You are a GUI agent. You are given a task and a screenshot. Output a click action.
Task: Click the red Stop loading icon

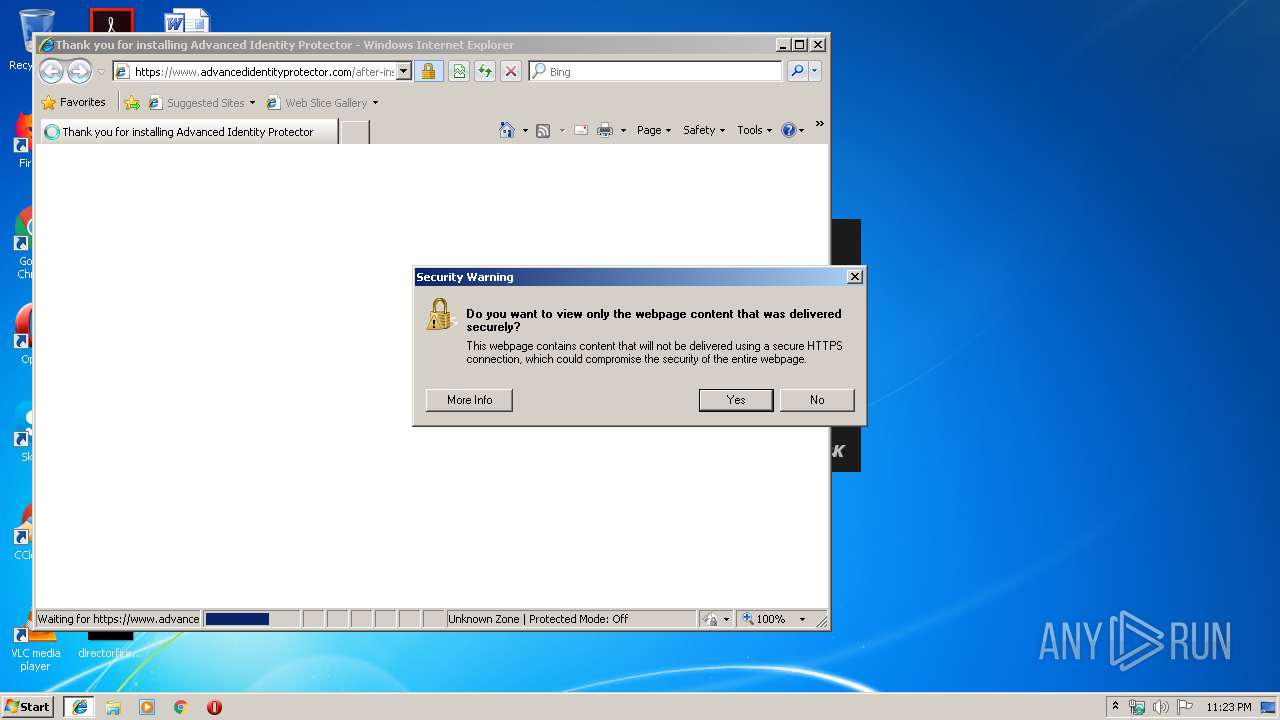(x=511, y=72)
